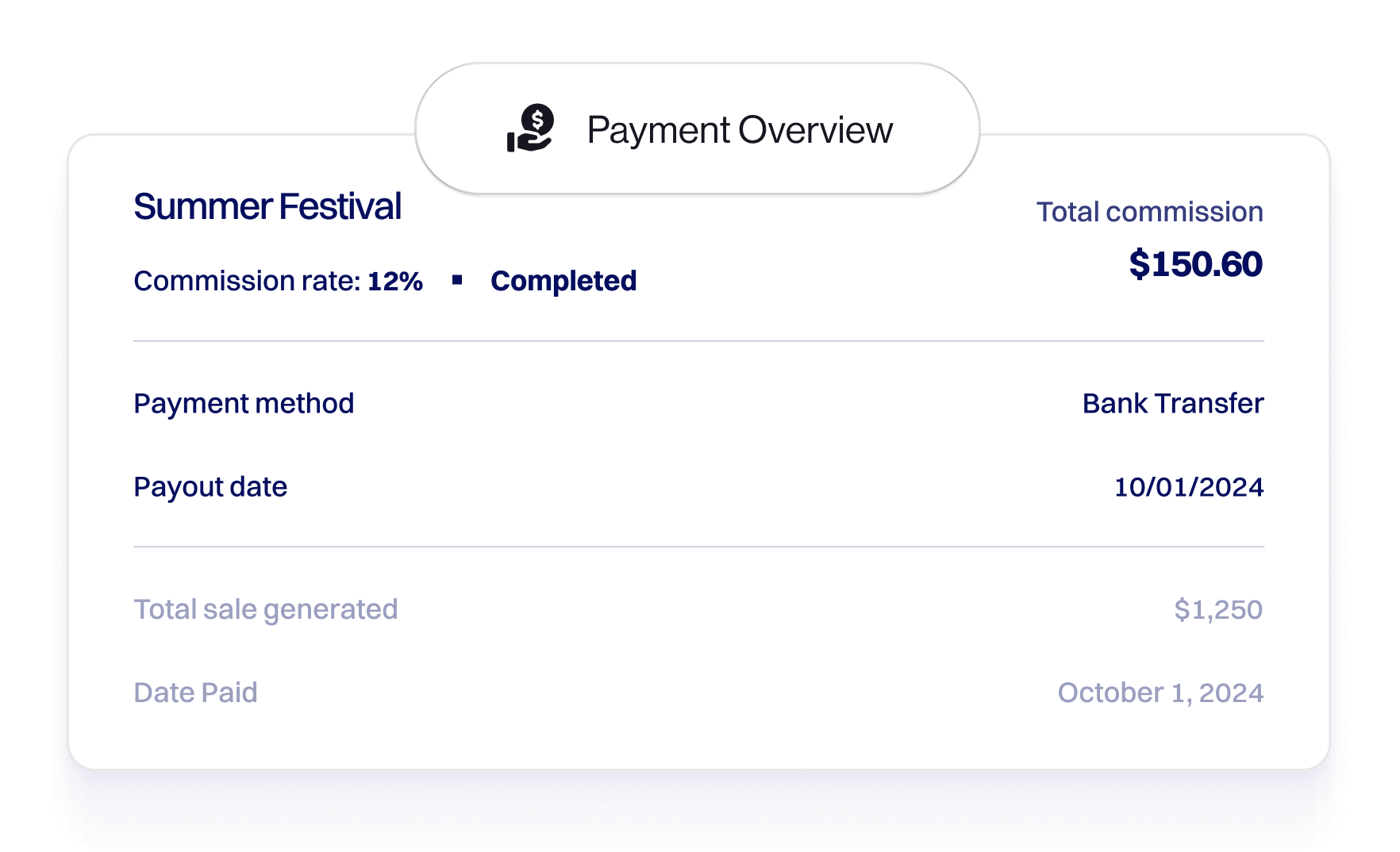Select the $1,250 total sale amount
This screenshot has width=1400, height=852.
[1218, 609]
